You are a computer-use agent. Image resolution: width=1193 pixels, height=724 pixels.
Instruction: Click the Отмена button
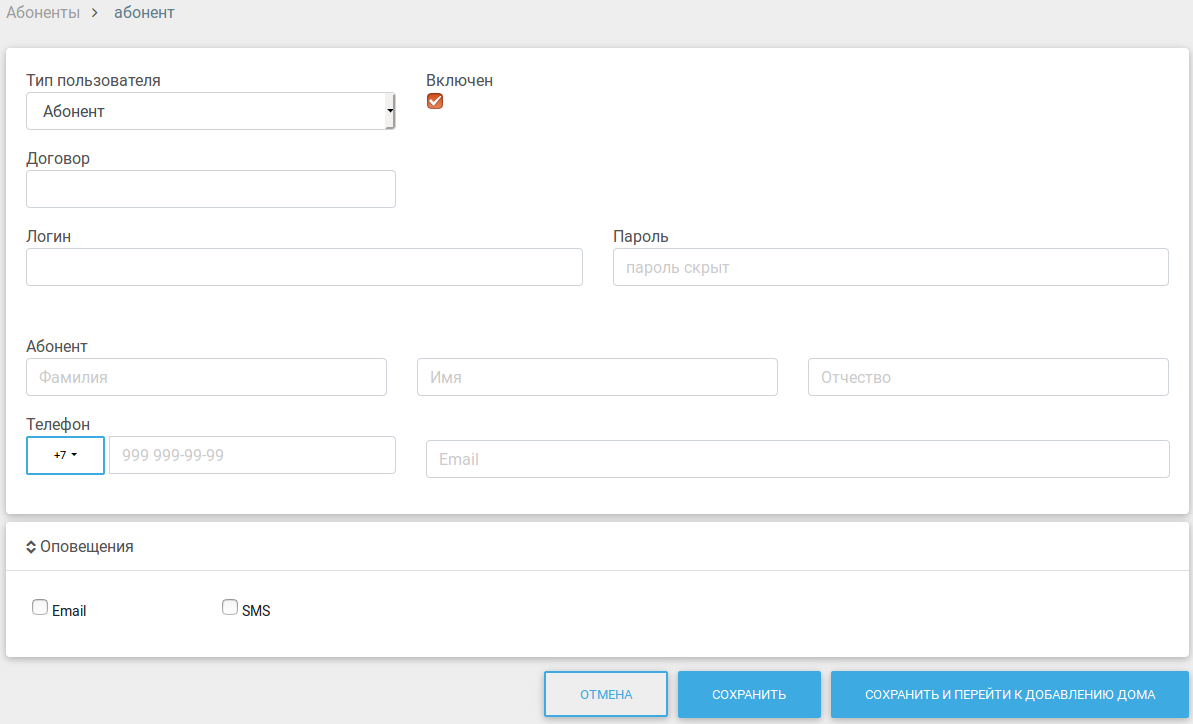click(x=606, y=694)
